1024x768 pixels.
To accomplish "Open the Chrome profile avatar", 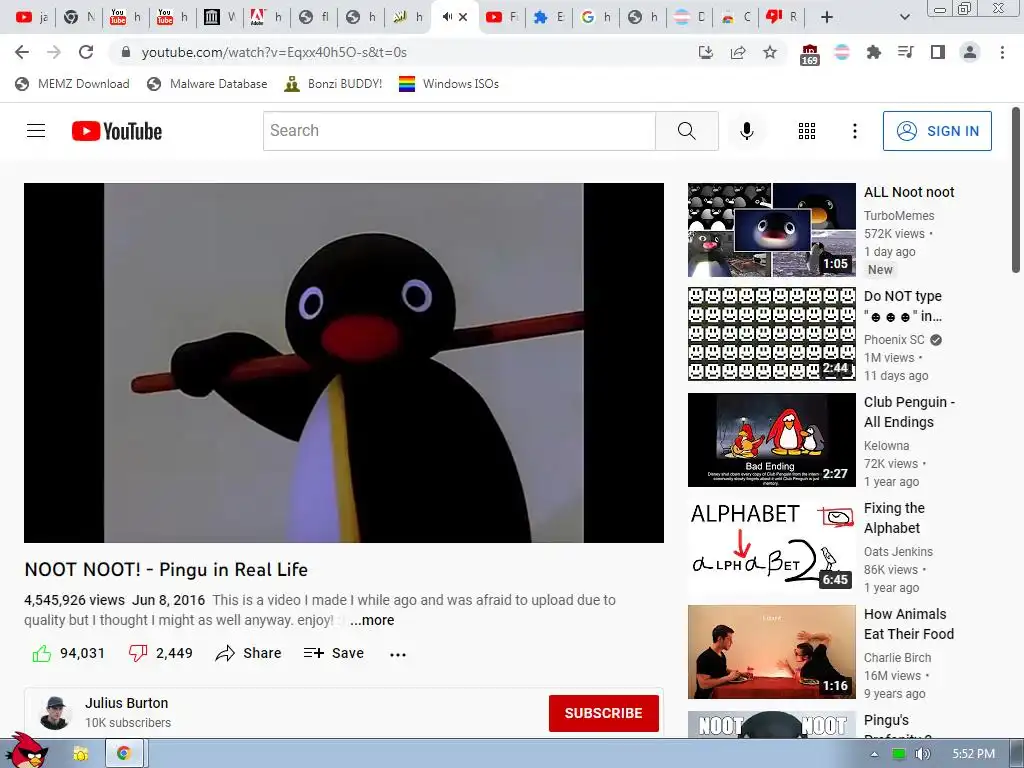I will [x=970, y=52].
